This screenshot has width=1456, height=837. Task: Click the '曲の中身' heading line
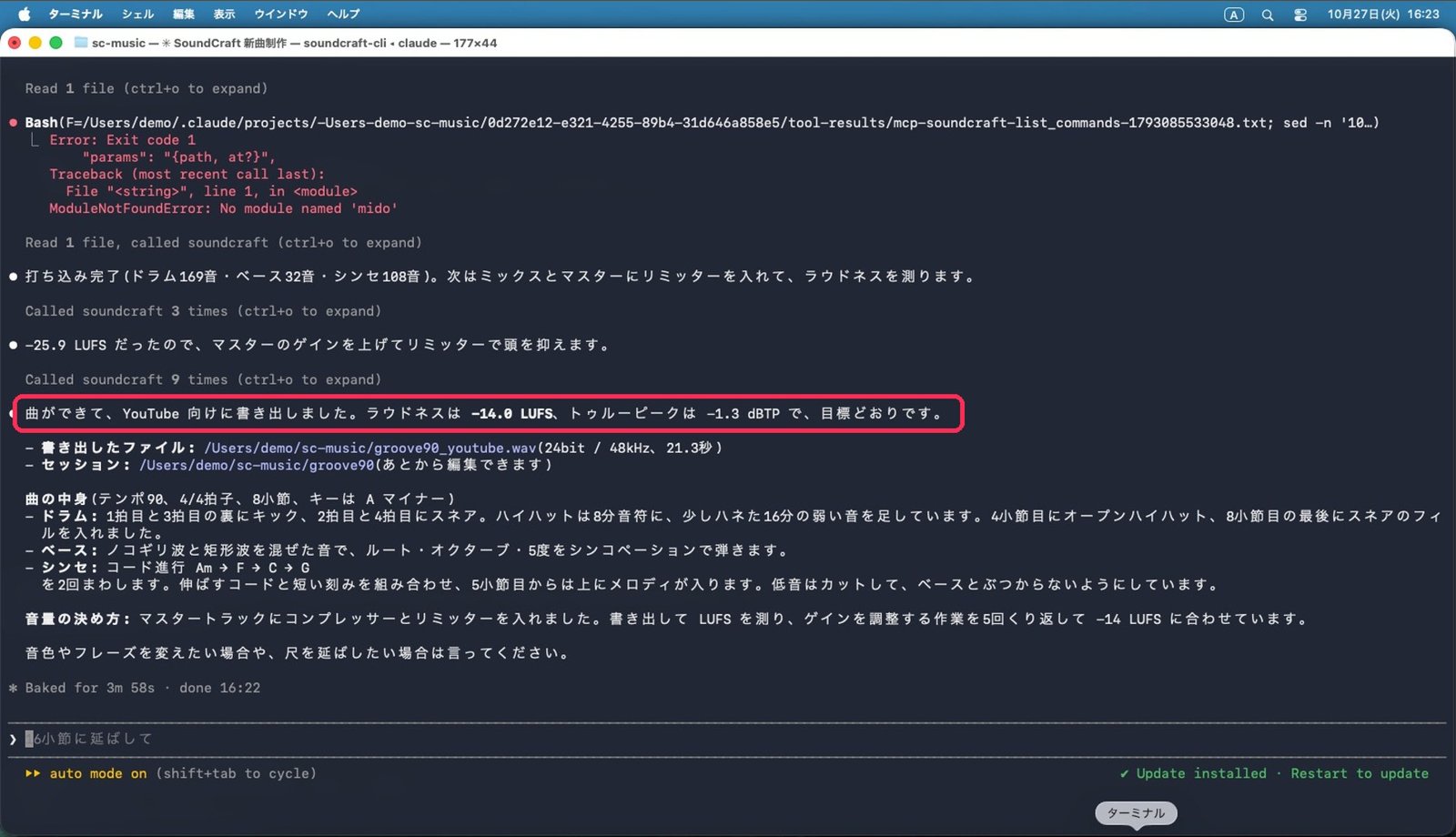[x=239, y=499]
